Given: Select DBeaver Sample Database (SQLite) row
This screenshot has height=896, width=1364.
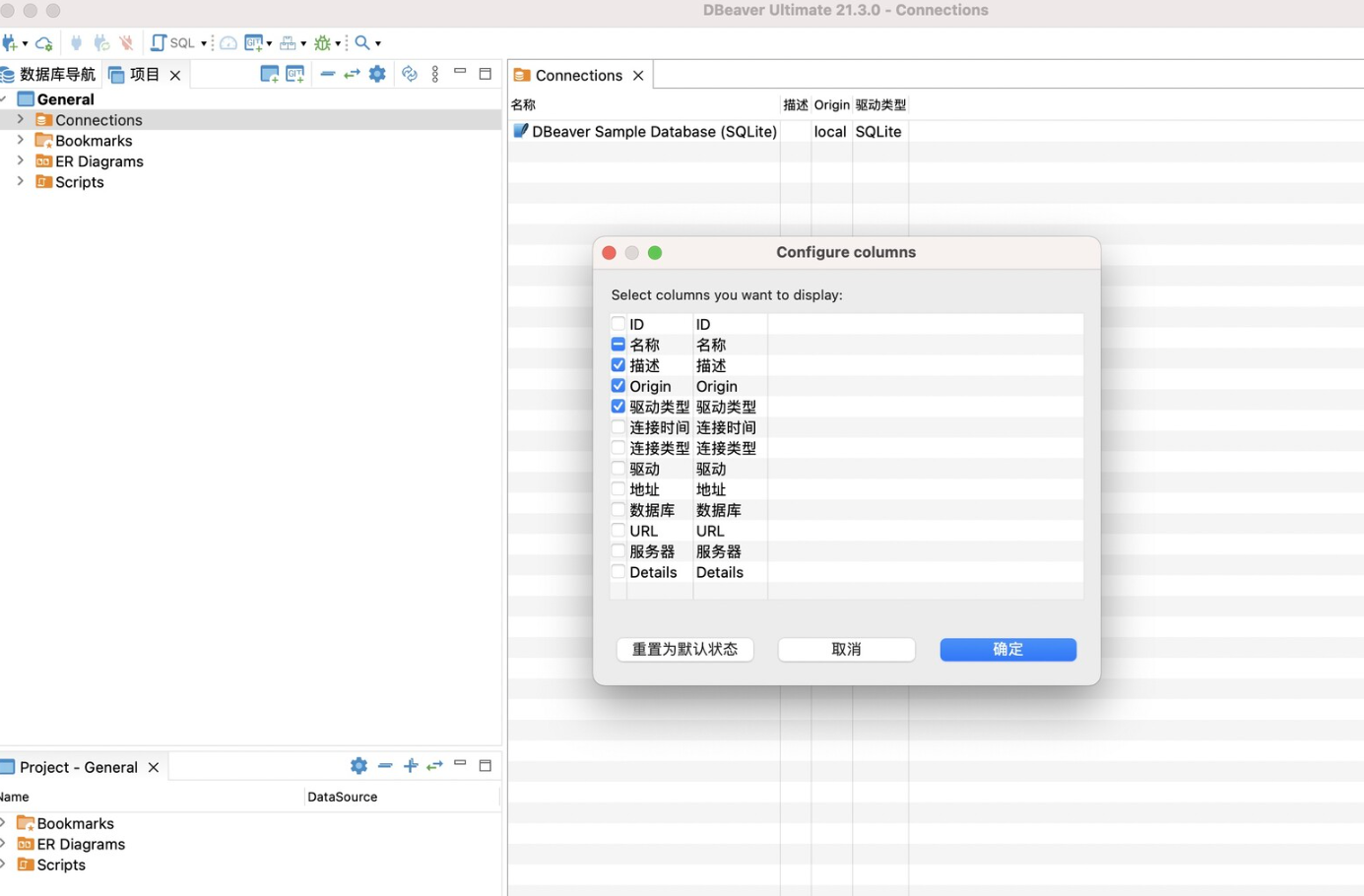Looking at the screenshot, I should [x=653, y=132].
